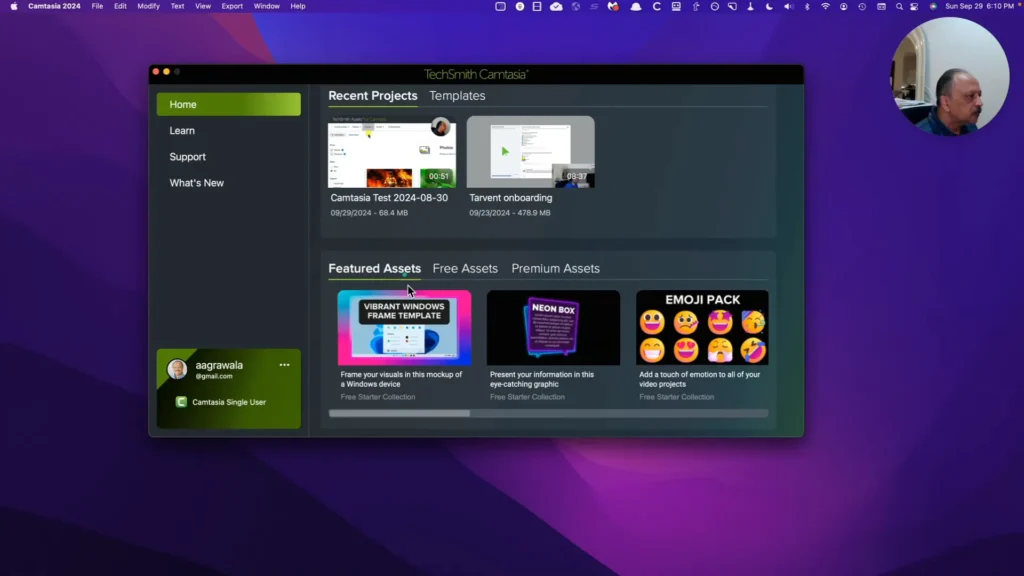This screenshot has height=576, width=1024.
Task: Click the aagrawala profile avatar
Action: [x=177, y=370]
